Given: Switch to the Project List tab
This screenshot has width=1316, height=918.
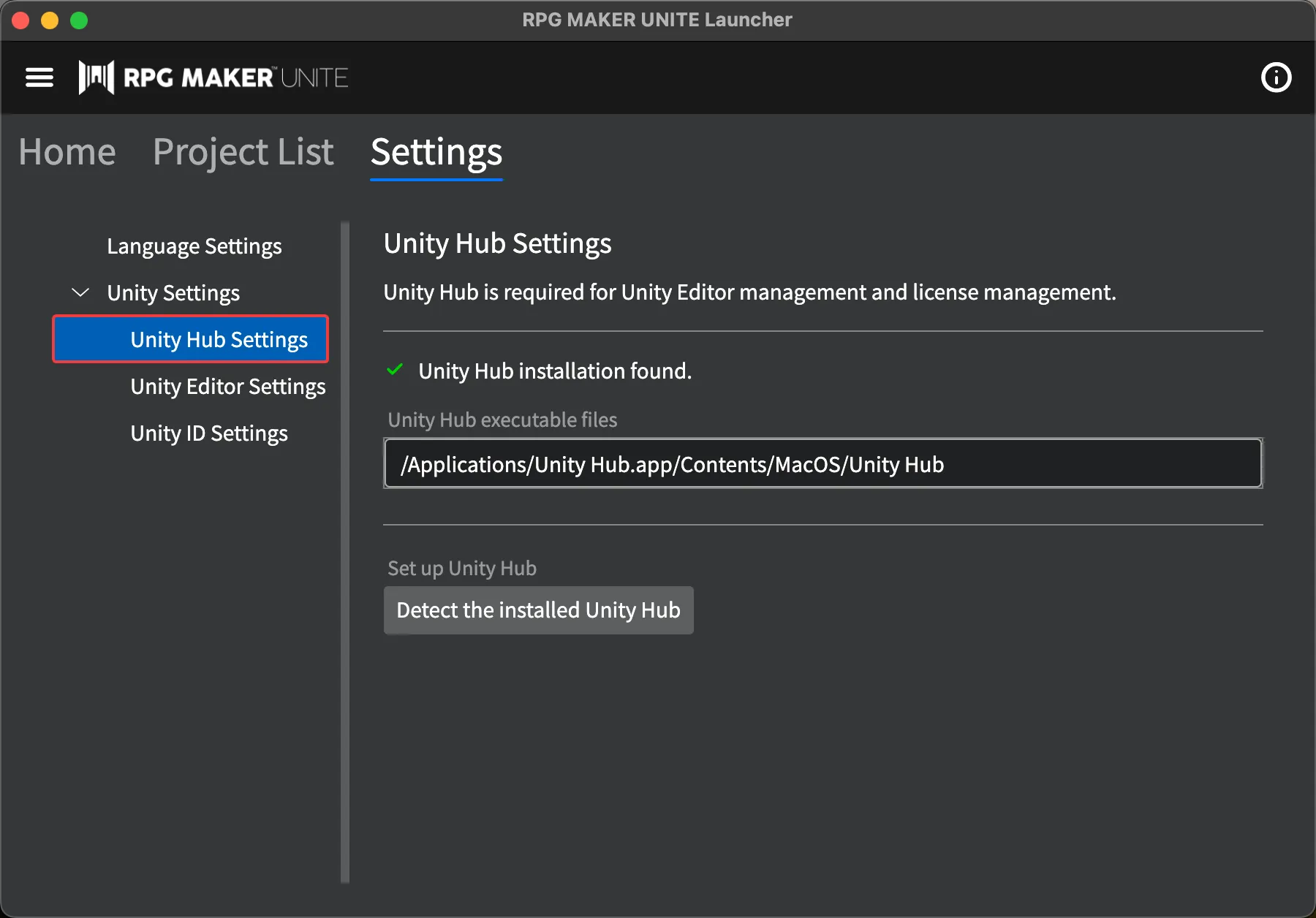Looking at the screenshot, I should (243, 152).
